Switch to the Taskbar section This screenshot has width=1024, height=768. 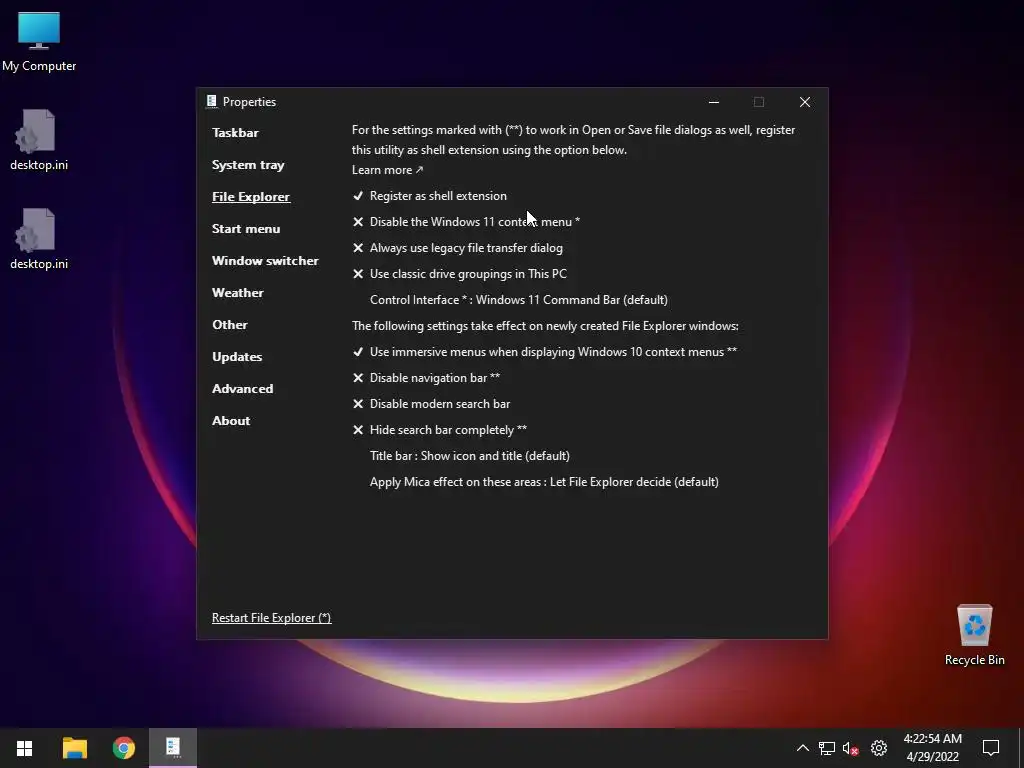(235, 133)
